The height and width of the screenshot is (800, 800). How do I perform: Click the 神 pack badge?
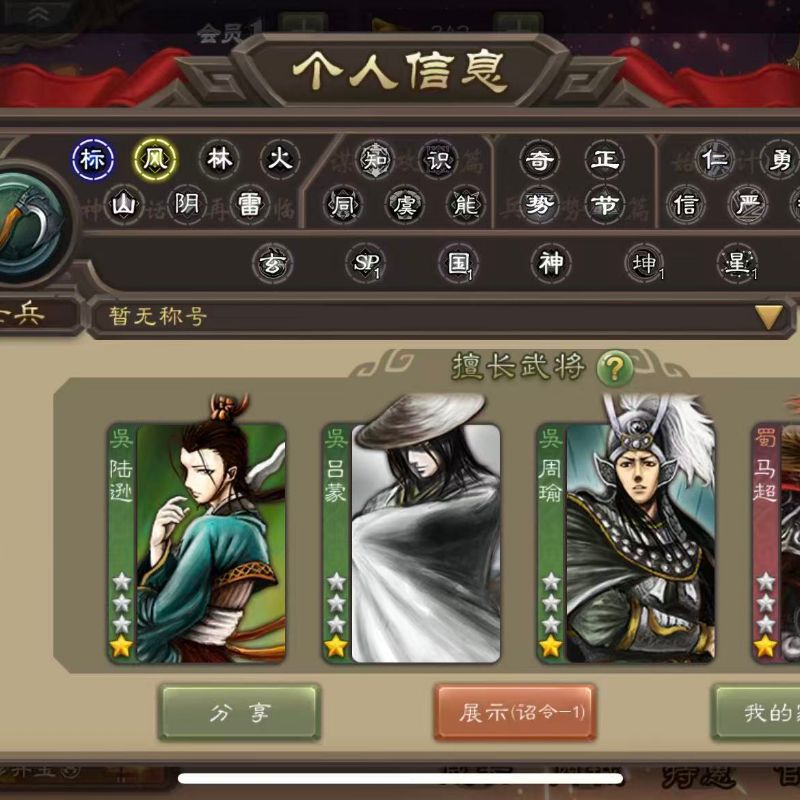pyautogui.click(x=551, y=263)
